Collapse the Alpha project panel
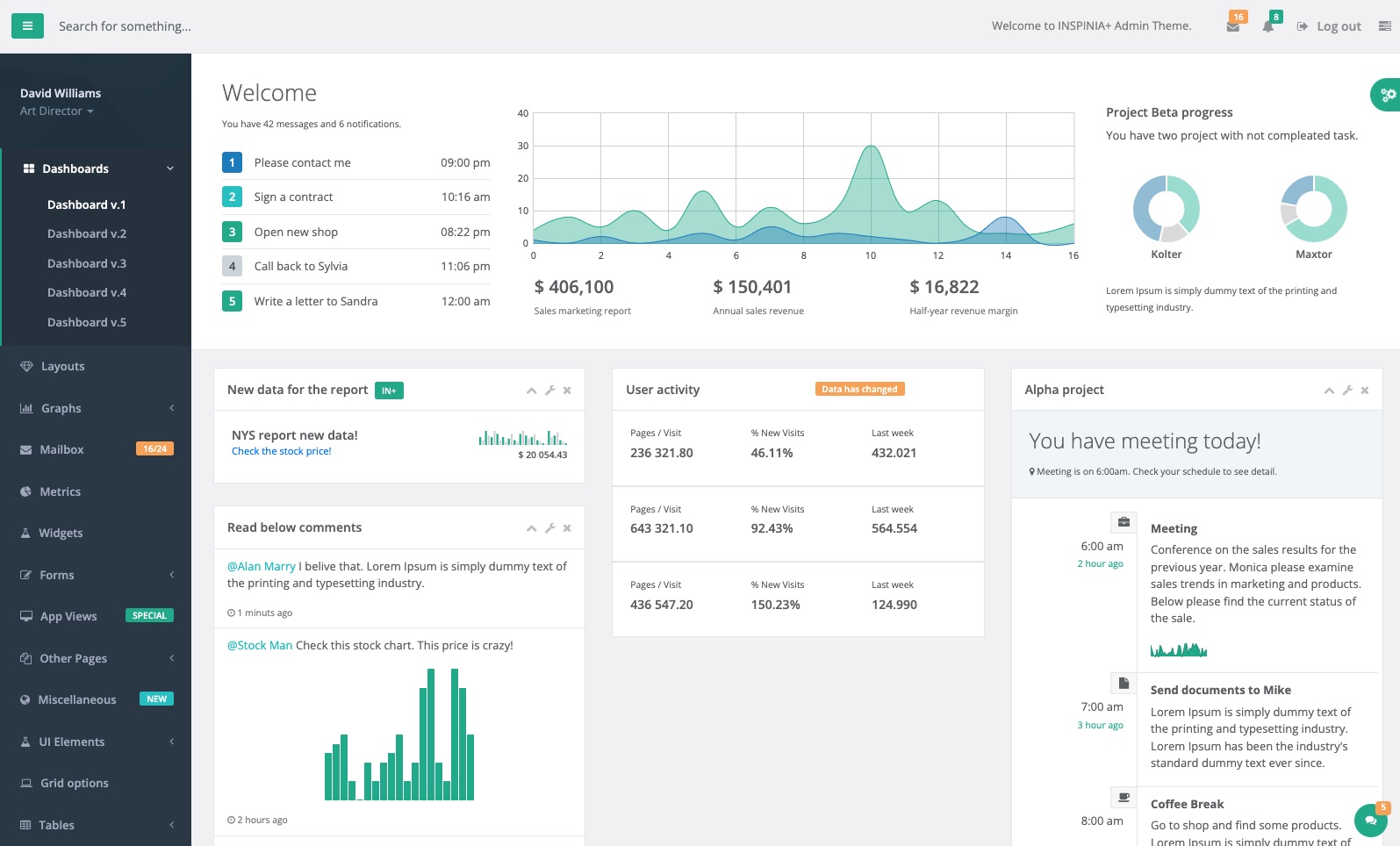Screen dimensions: 1400x846 (1329, 391)
